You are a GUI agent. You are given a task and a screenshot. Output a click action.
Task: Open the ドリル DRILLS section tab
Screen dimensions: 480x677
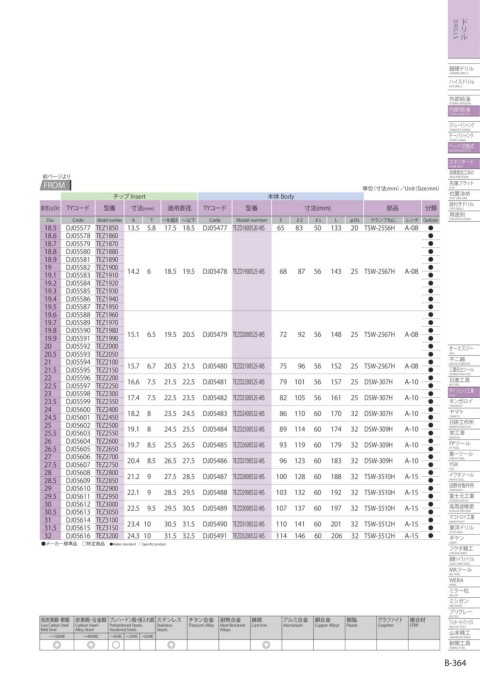click(464, 29)
